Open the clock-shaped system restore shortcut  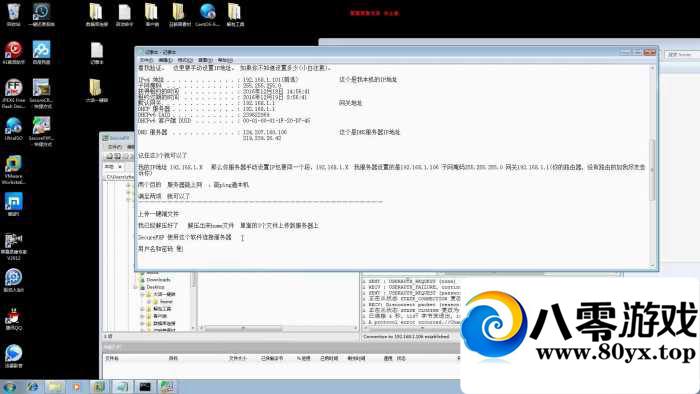click(x=41, y=14)
